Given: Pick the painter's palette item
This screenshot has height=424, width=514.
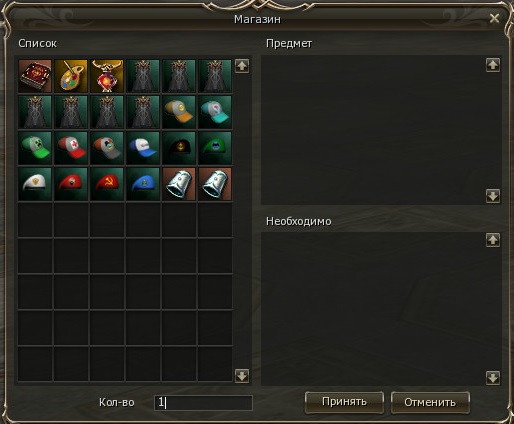Looking at the screenshot, I should [71, 76].
